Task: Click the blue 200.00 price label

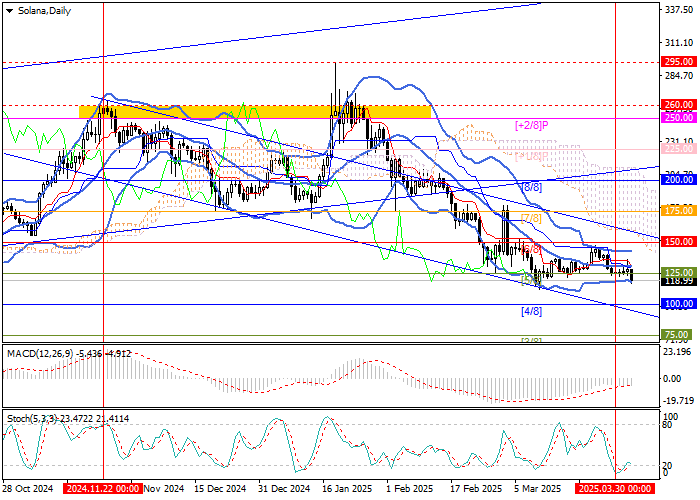Action: [678, 179]
